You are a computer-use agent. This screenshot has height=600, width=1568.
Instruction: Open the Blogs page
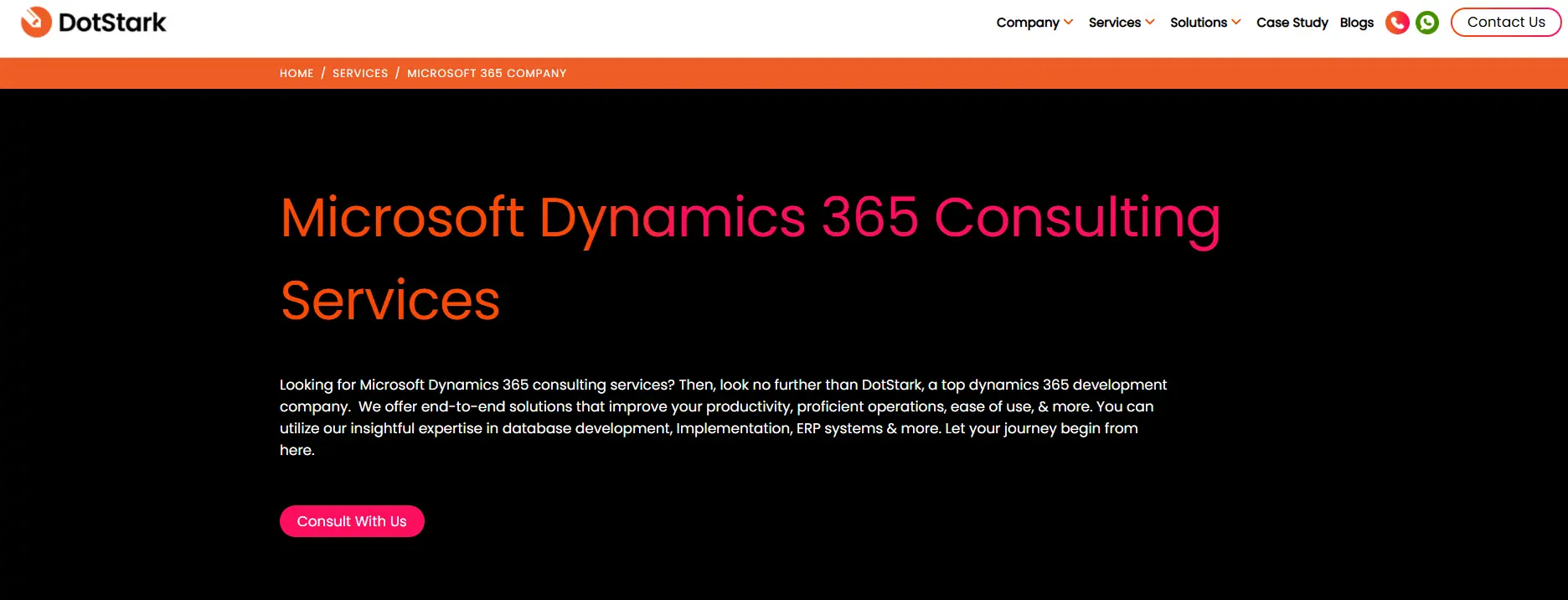coord(1357,23)
